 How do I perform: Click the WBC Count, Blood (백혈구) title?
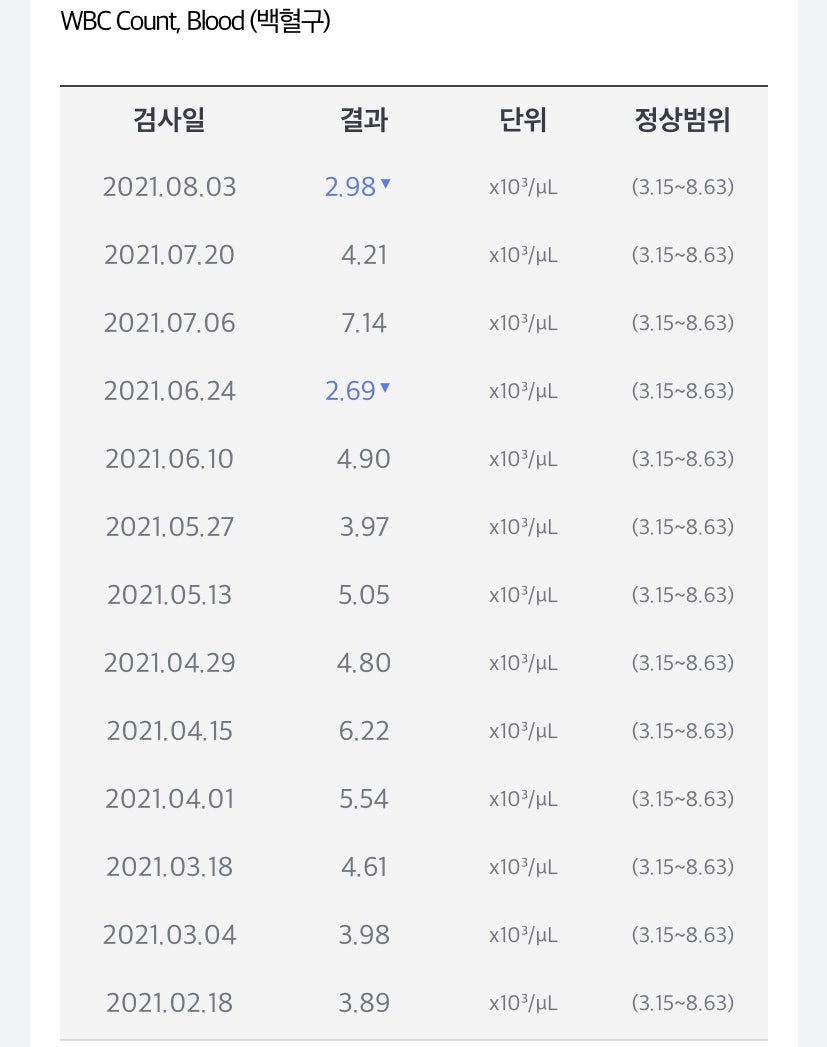(195, 21)
